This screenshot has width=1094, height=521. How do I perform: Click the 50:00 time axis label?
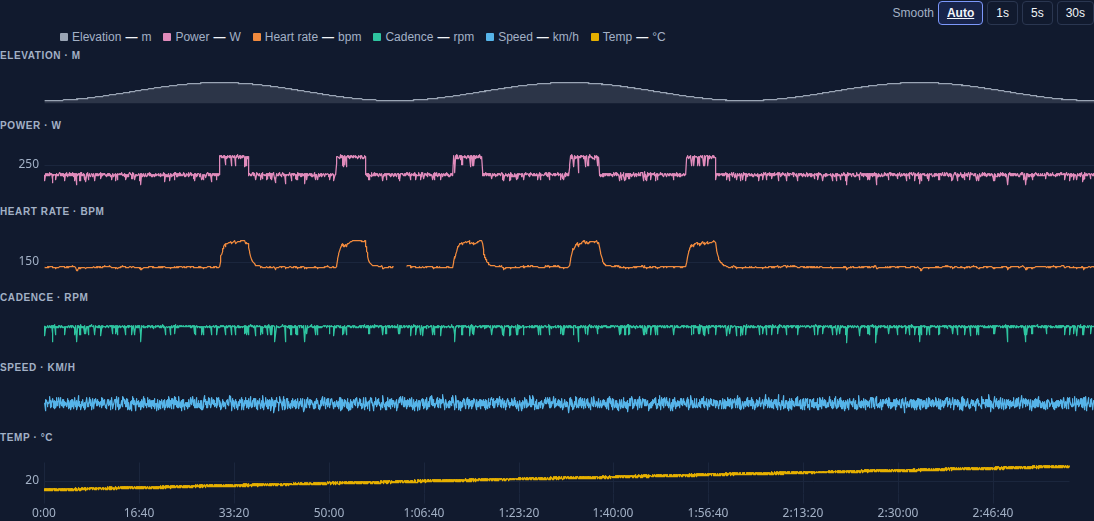[x=329, y=513]
